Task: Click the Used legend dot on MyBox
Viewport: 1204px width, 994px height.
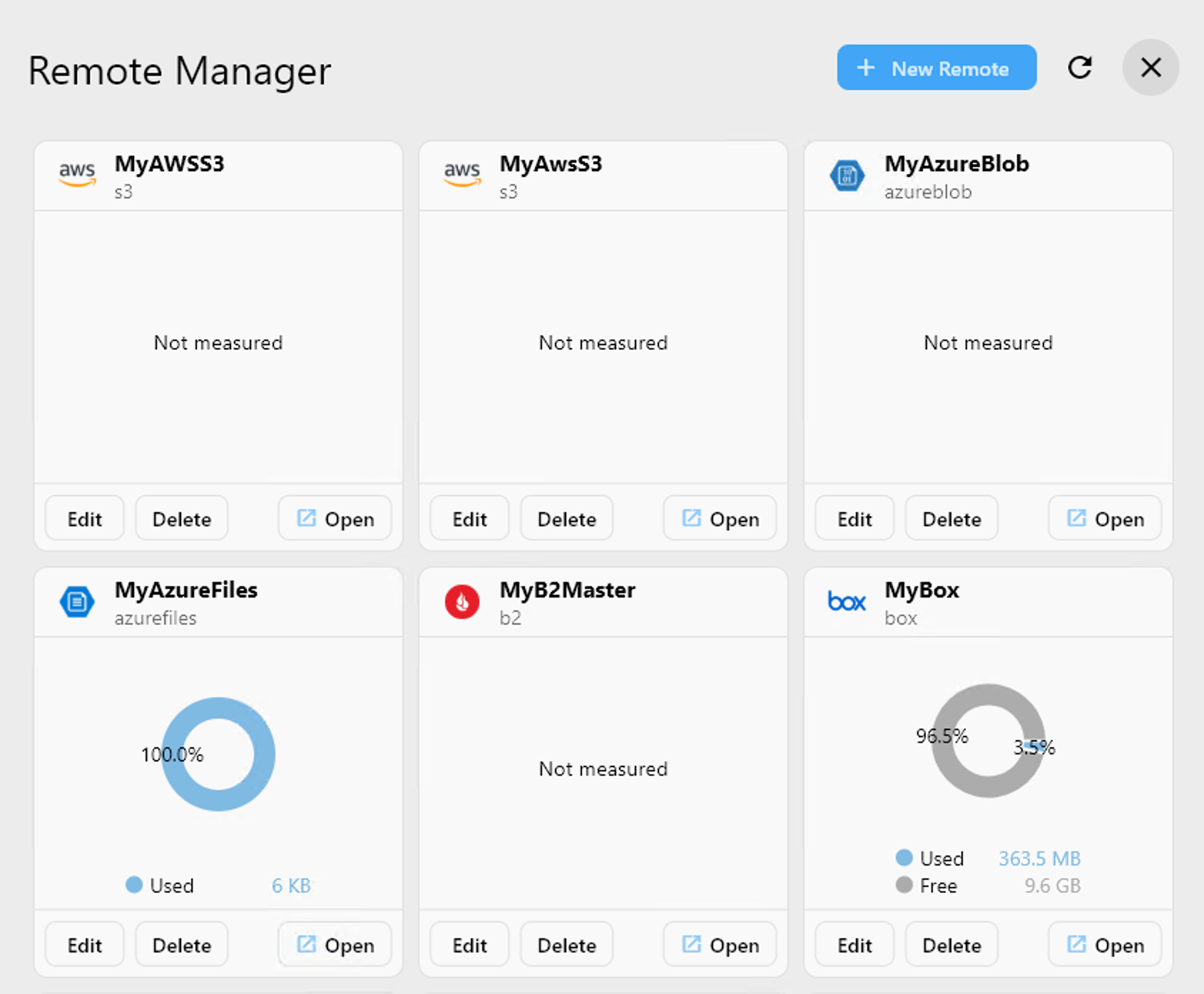Action: coord(904,858)
